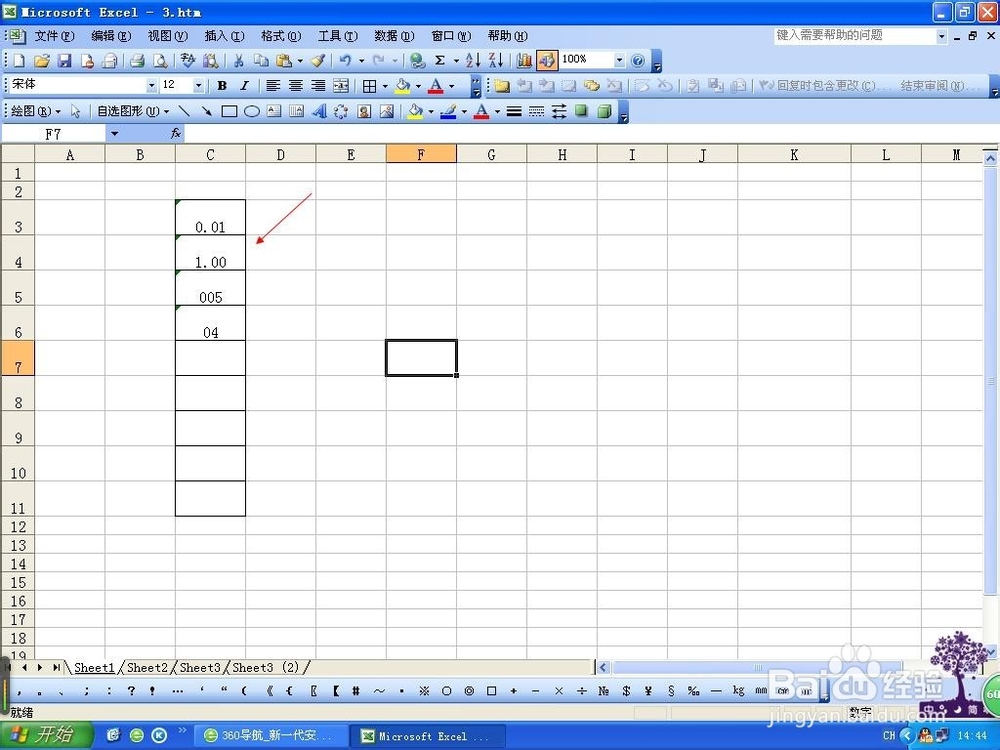The height and width of the screenshot is (750, 1000).
Task: Click the Microsoft Excel taskbar button
Action: (x=427, y=736)
